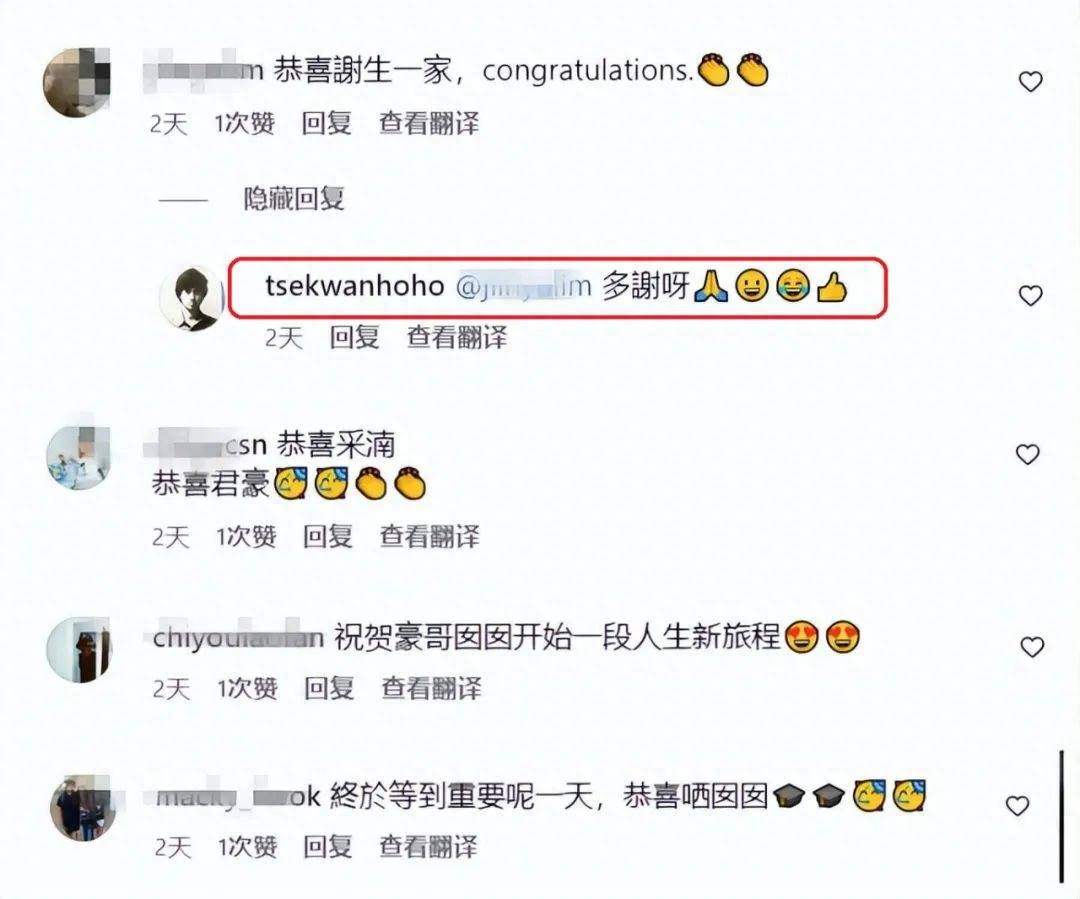View translation of tsekwanhoho's reply
1080x899 pixels.
click(457, 338)
